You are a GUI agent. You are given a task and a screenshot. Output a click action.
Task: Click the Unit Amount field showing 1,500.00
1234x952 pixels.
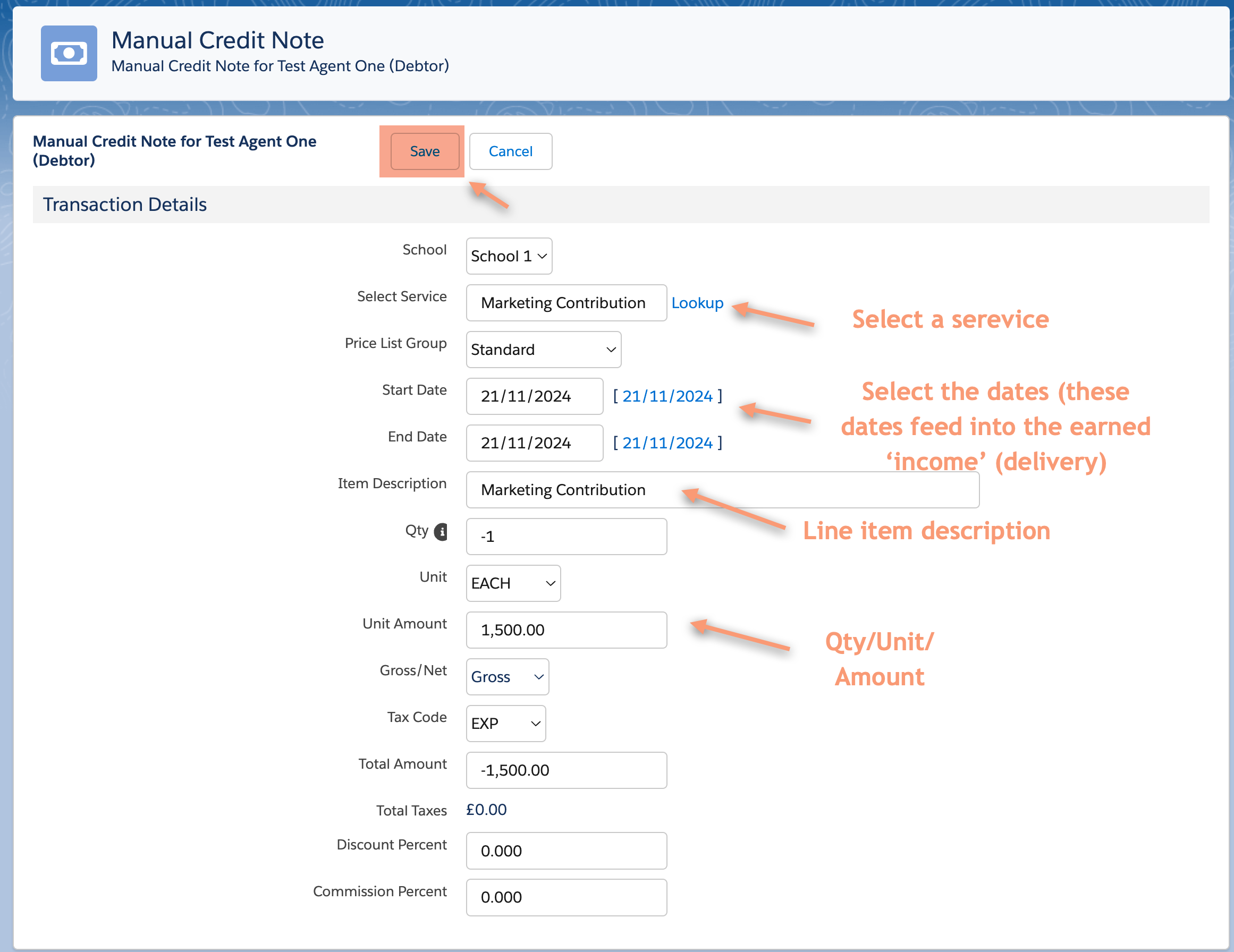pos(565,630)
